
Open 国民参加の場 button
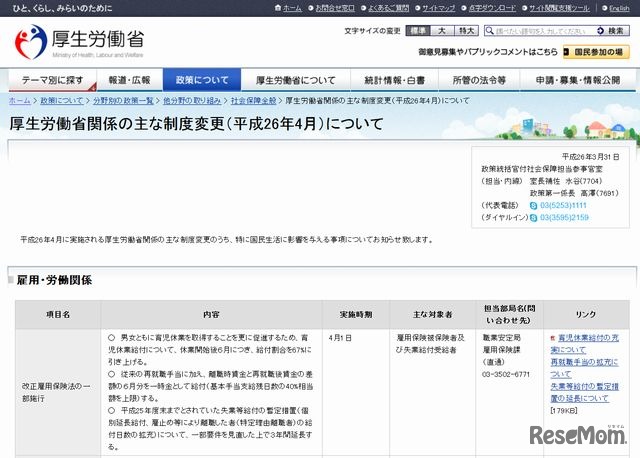click(596, 52)
